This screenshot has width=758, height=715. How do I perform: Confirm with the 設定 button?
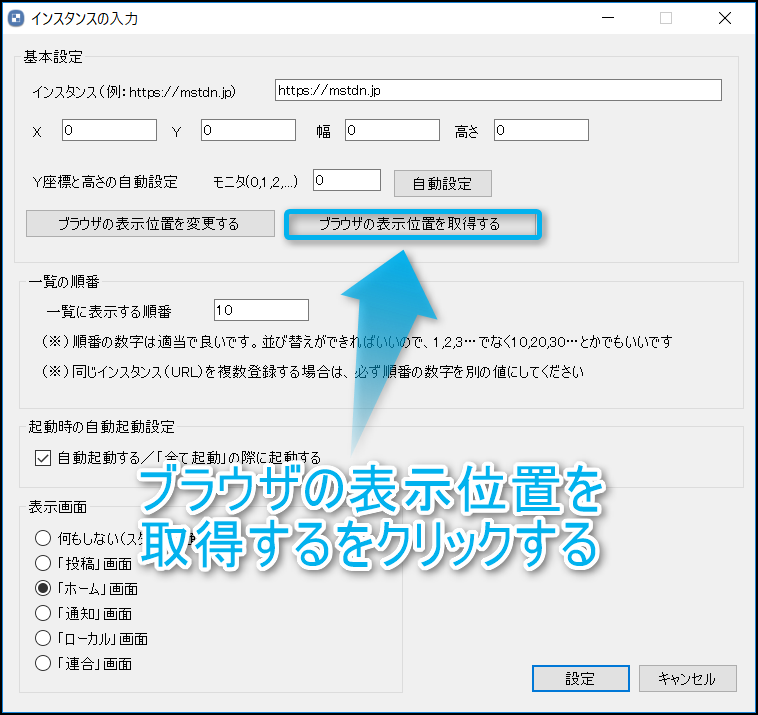pyautogui.click(x=580, y=678)
